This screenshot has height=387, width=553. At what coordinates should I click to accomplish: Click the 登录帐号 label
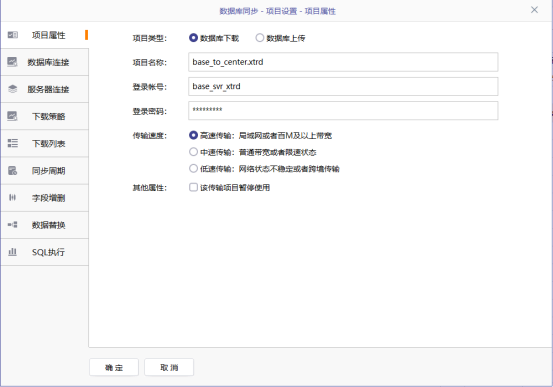tap(150, 87)
